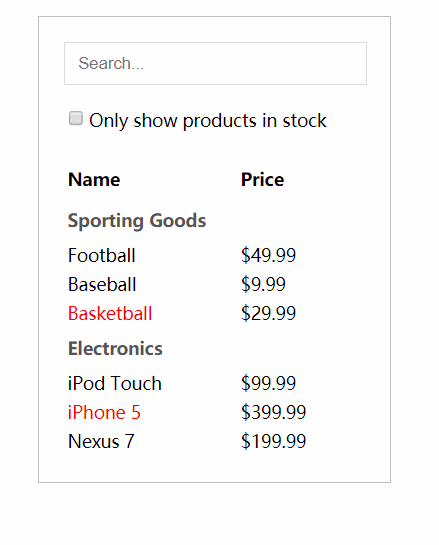Select the iPod Touch product name
Viewport: 439px width, 545px height.
(115, 383)
